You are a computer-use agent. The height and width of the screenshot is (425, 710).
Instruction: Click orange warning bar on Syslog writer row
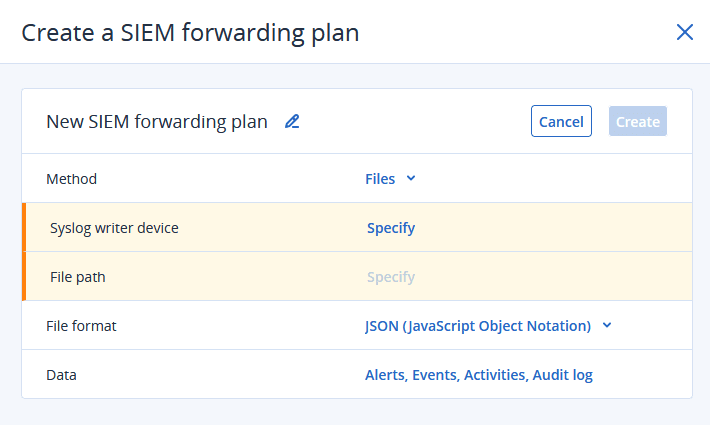[24, 228]
